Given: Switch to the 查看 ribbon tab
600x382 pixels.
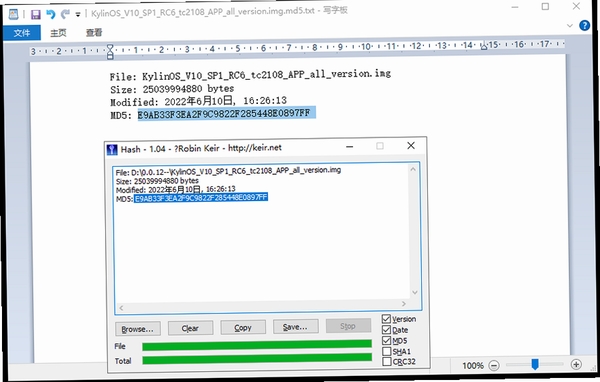Looking at the screenshot, I should click(94, 33).
